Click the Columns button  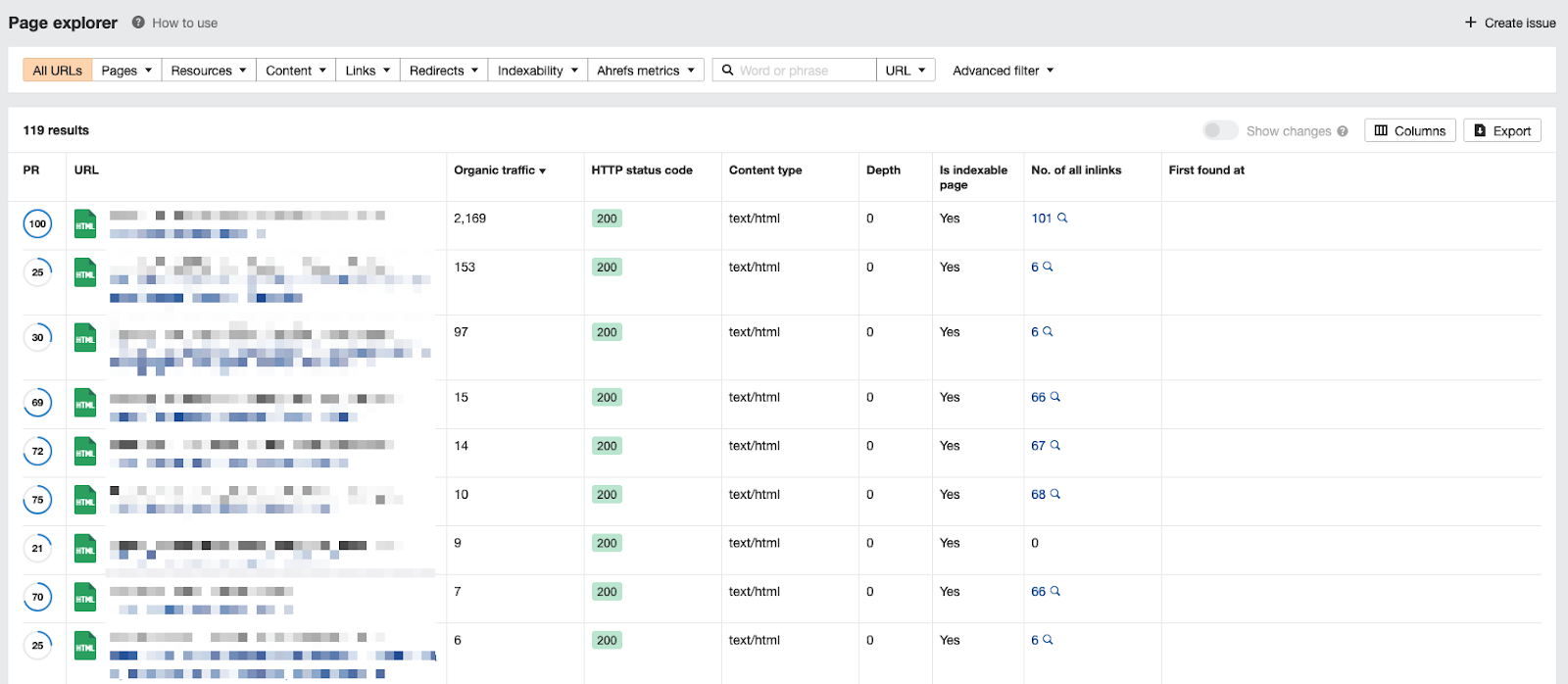tap(1409, 131)
